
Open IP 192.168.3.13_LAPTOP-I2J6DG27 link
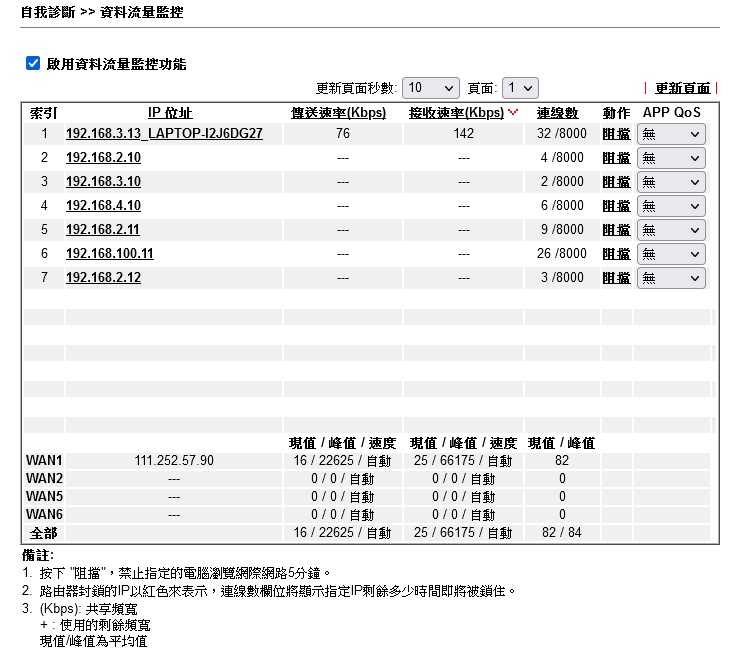coord(164,134)
